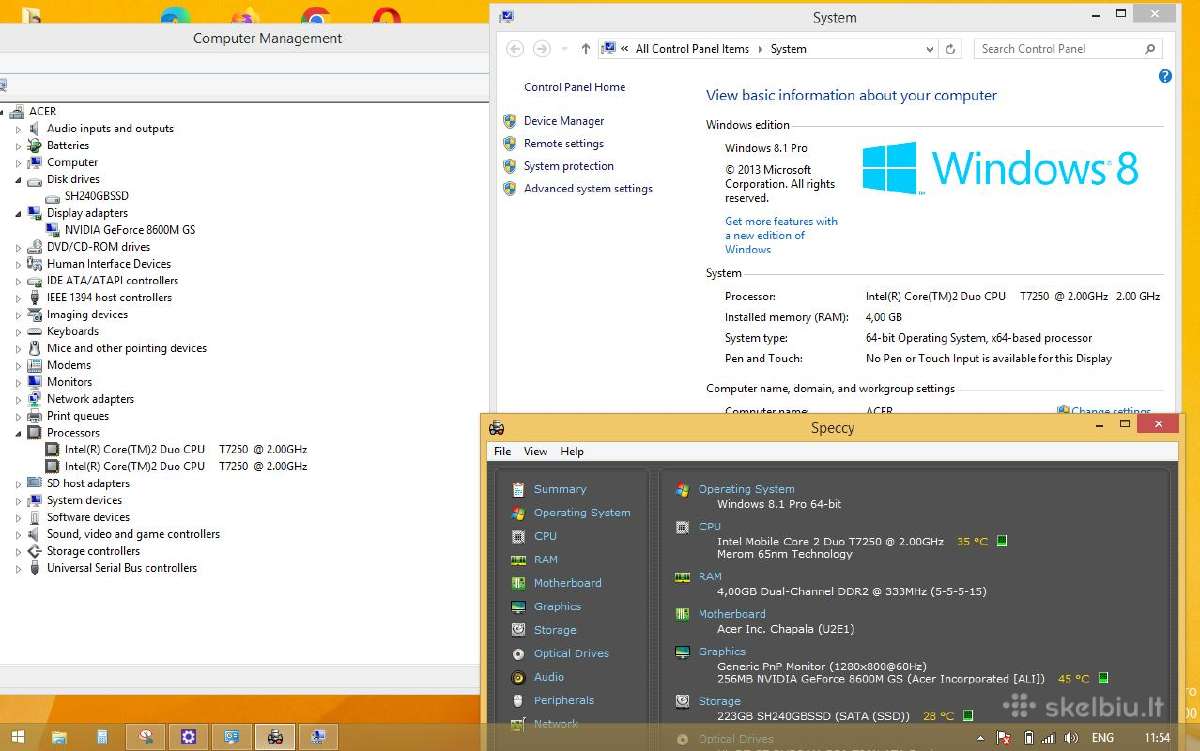Select Audio in Speccy sidebar

[549, 677]
